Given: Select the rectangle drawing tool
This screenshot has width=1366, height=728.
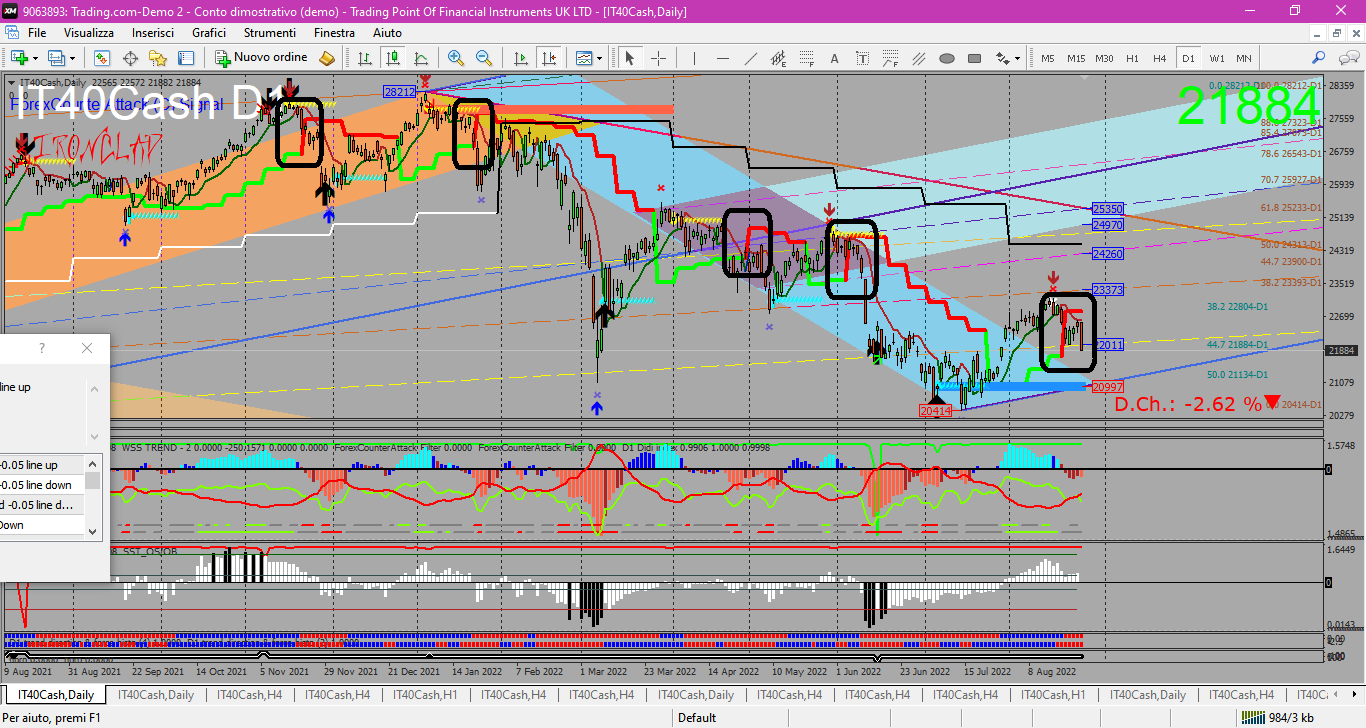Looking at the screenshot, I should click(974, 58).
